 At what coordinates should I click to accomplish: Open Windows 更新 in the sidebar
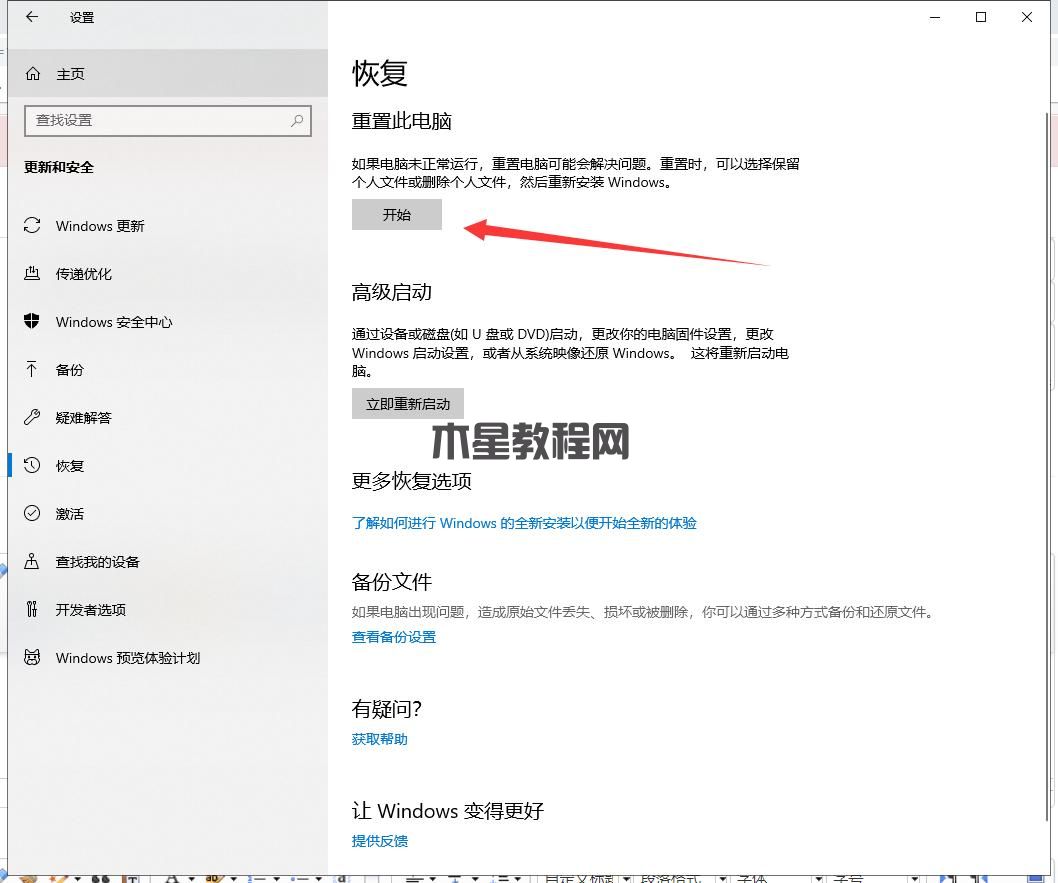click(x=167, y=226)
